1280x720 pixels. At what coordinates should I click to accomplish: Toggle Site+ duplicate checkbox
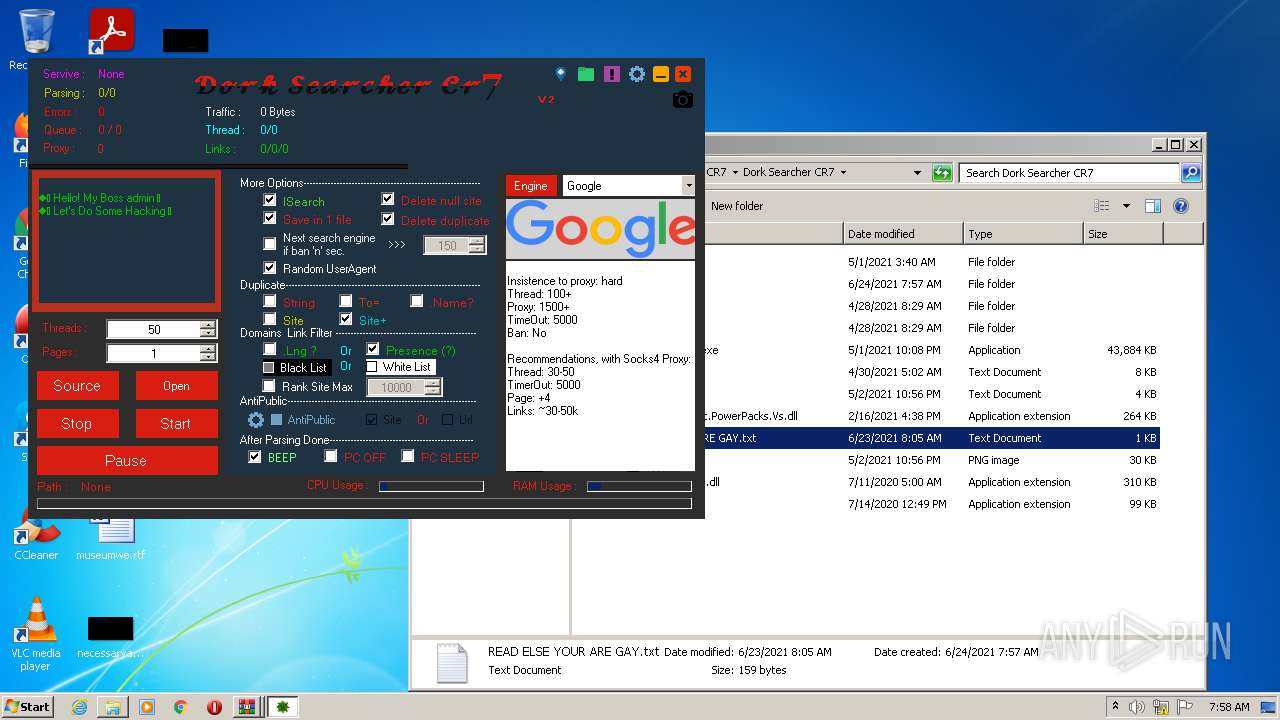[346, 319]
